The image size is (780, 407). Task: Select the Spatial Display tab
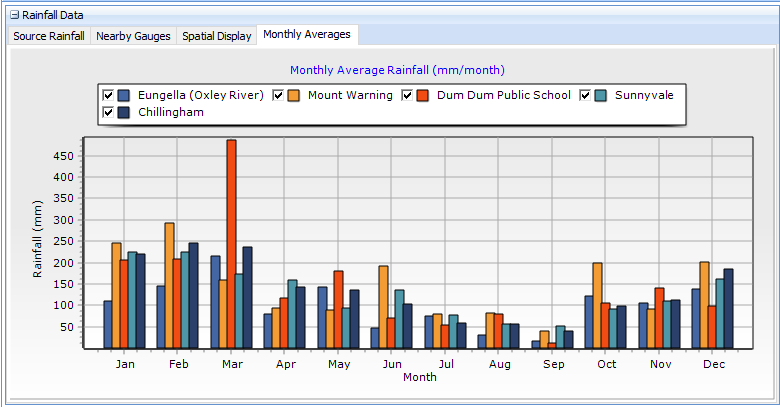216,36
